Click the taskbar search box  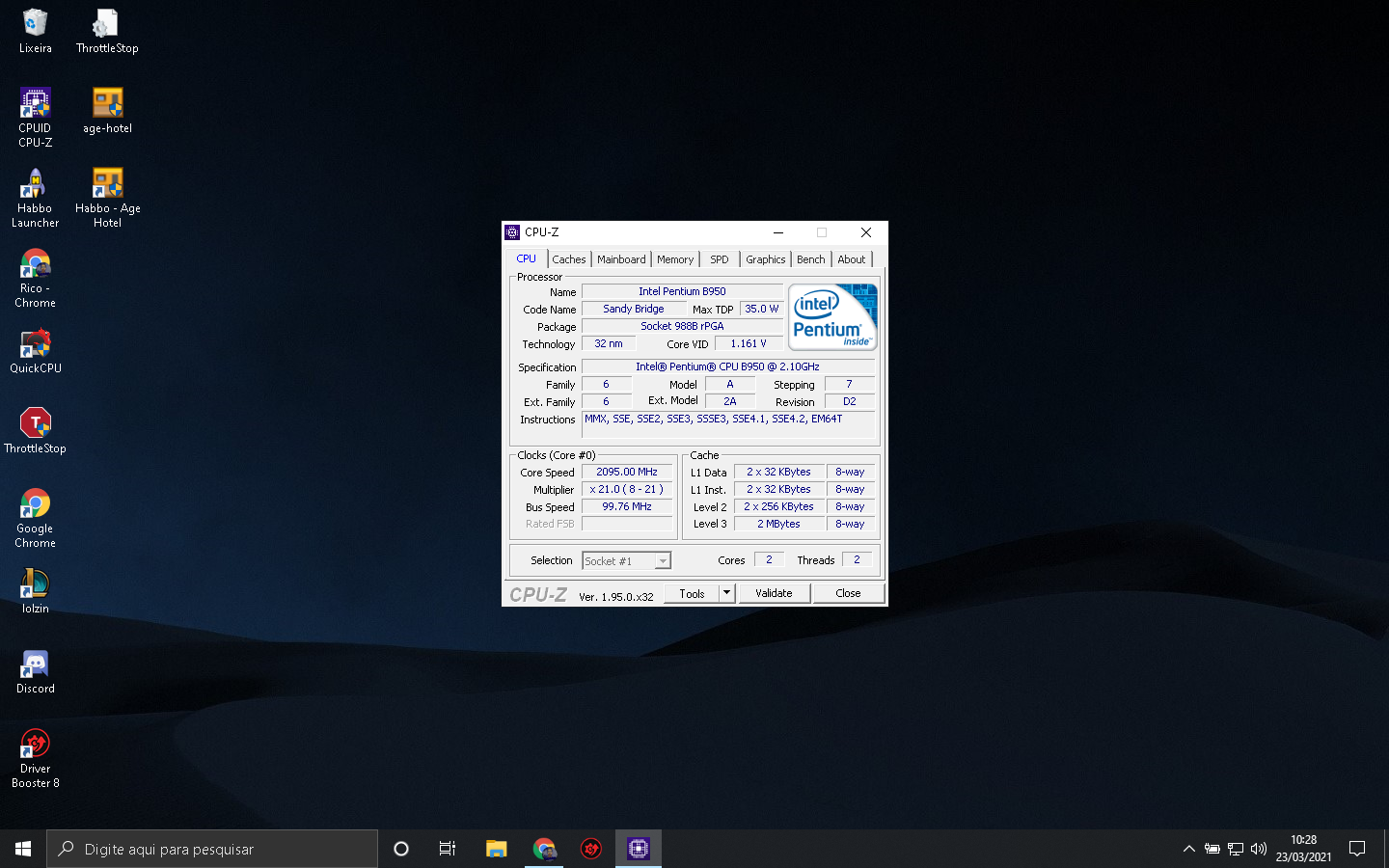coord(212,849)
